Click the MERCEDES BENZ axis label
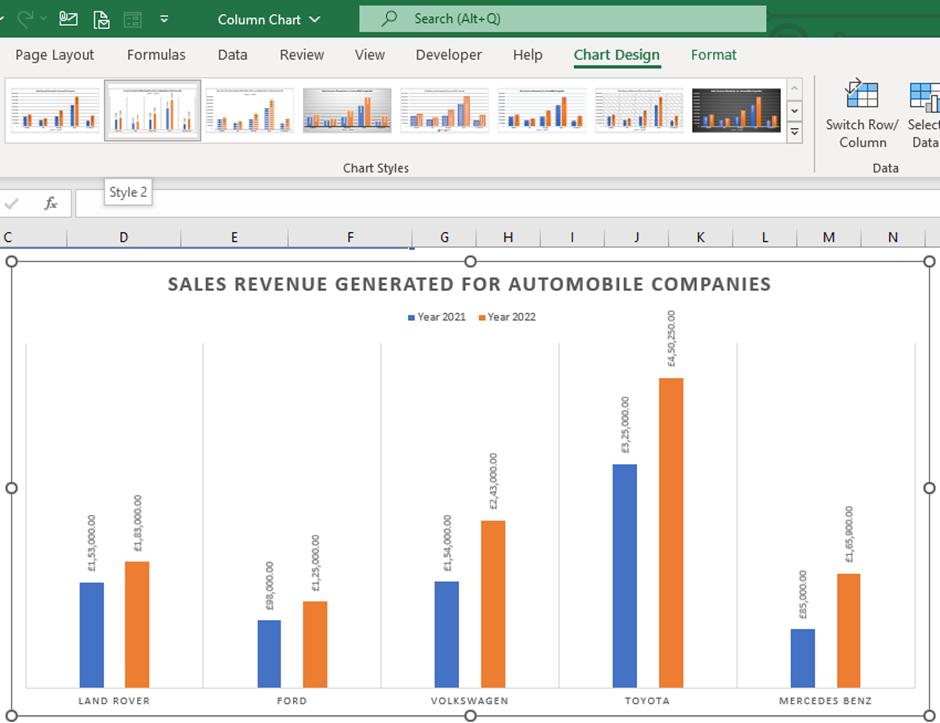 pyautogui.click(x=825, y=701)
